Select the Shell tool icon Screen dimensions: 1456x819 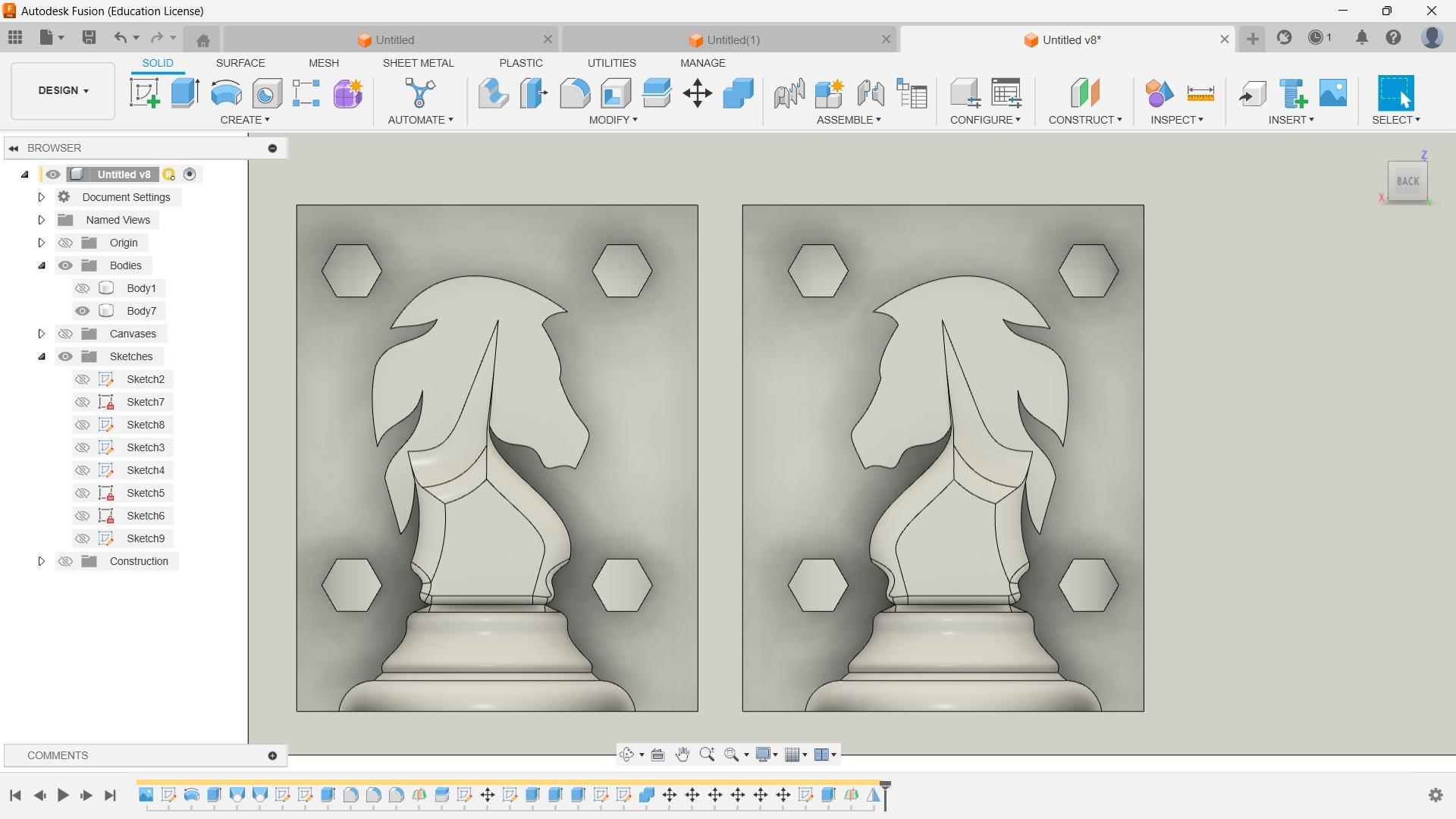pos(616,93)
